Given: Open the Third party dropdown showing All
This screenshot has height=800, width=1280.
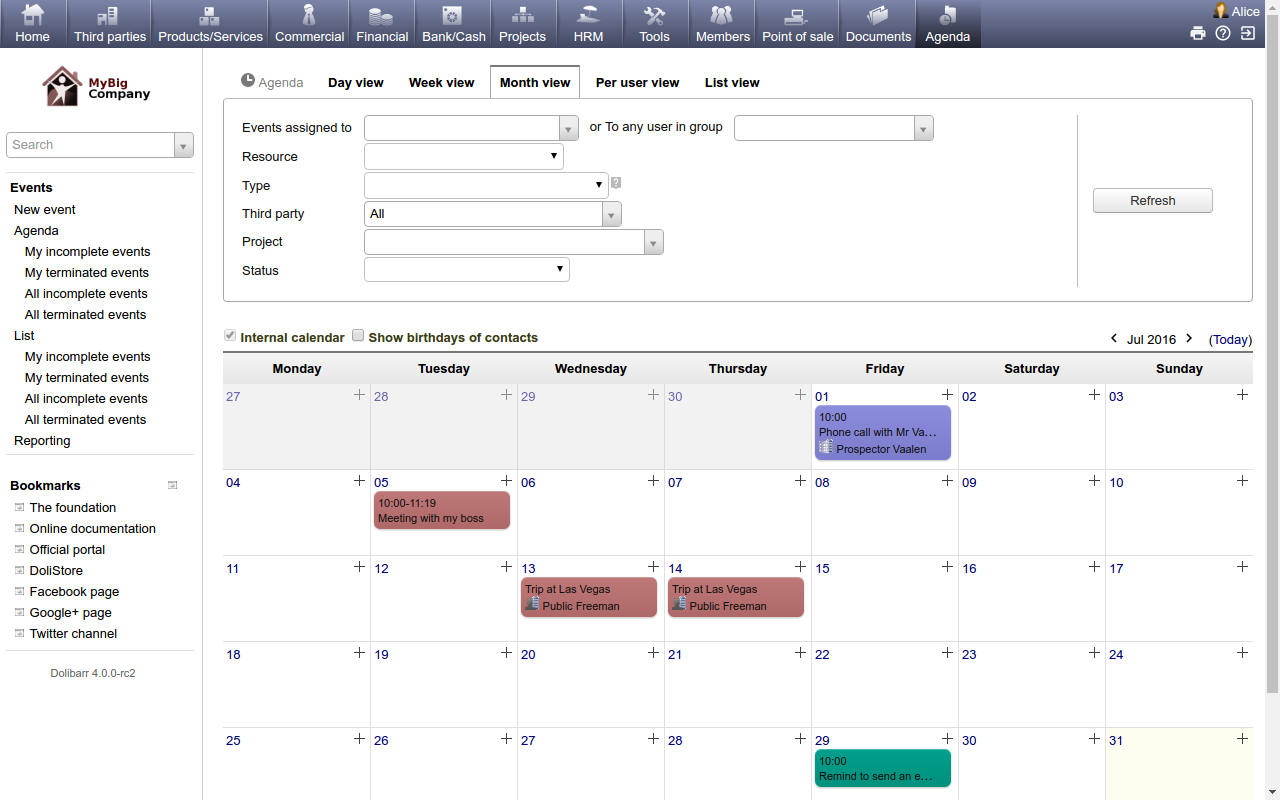Looking at the screenshot, I should pos(493,214).
